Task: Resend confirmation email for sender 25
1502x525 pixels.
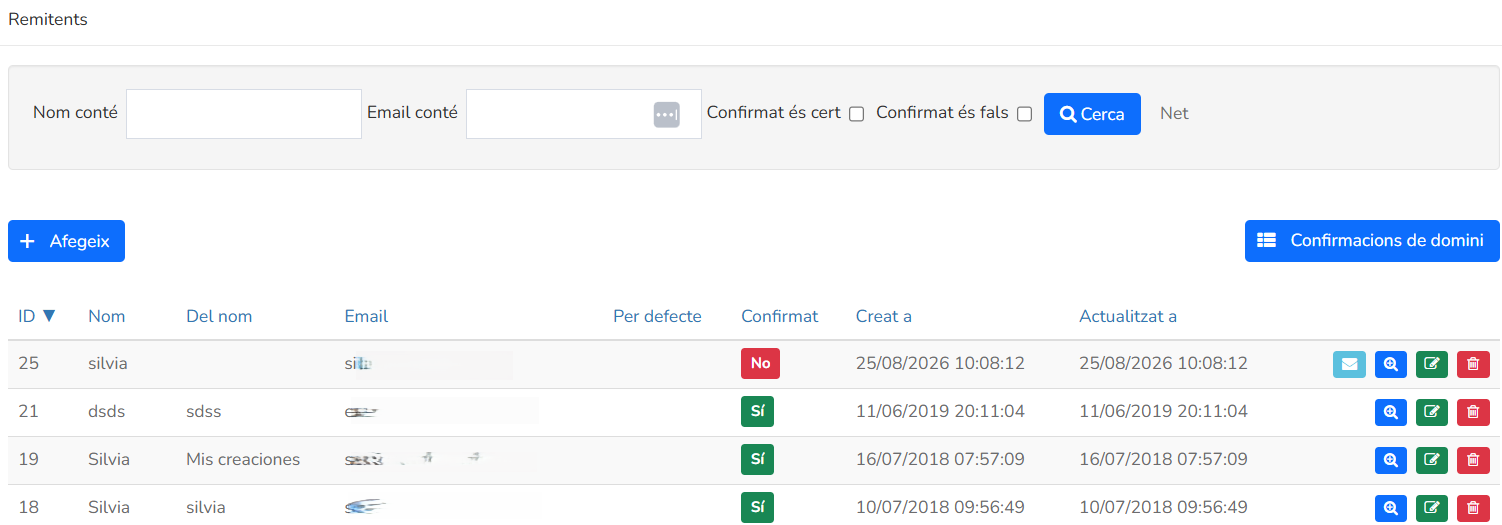Action: (1349, 364)
